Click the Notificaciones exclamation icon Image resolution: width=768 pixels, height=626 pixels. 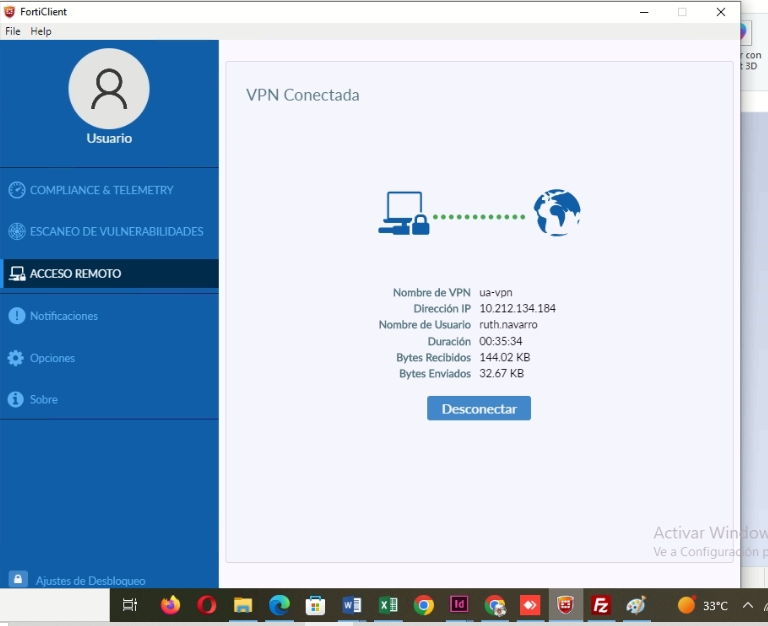(x=17, y=316)
